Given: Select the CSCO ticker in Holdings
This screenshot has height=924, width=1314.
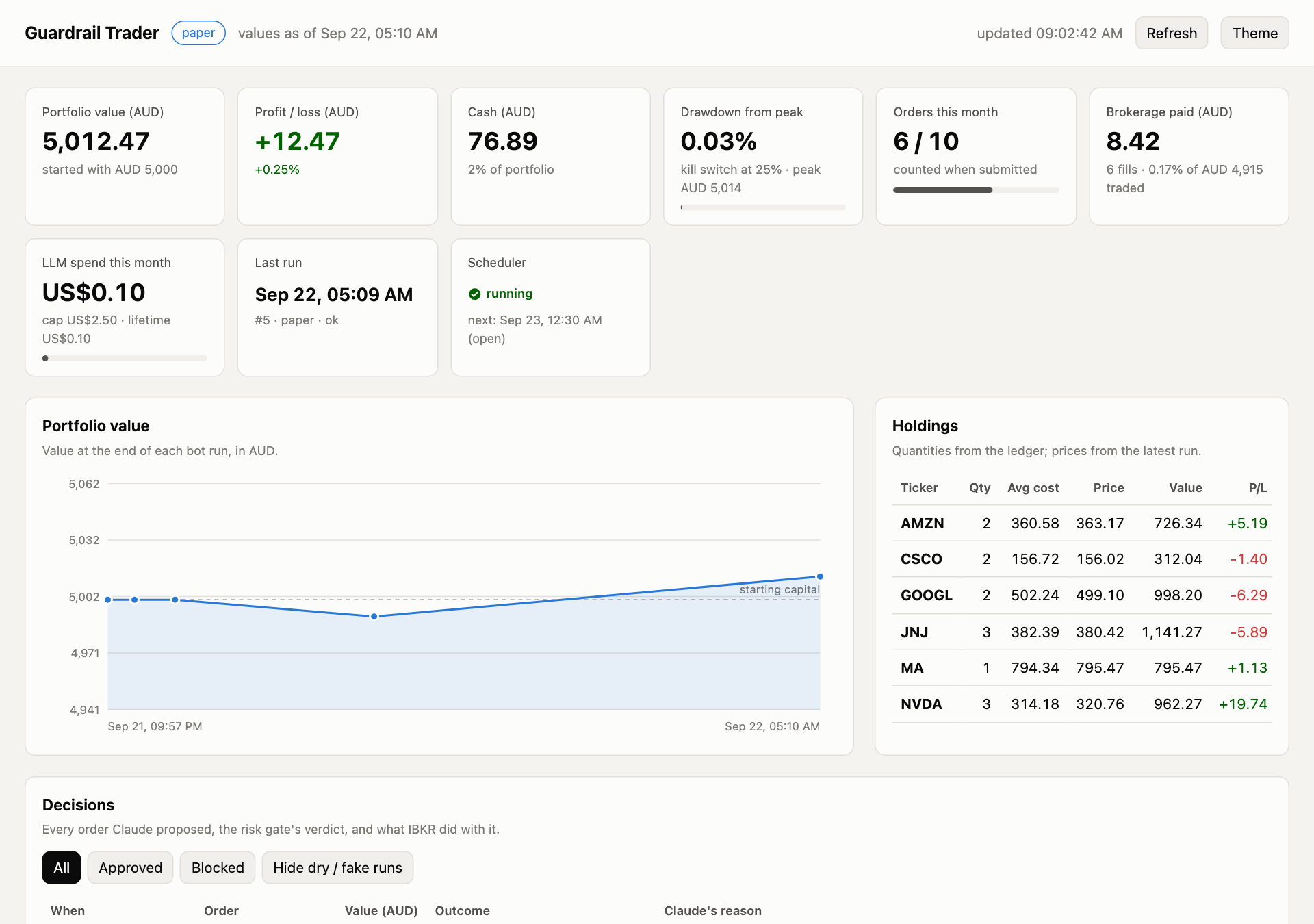Looking at the screenshot, I should click(x=921, y=559).
